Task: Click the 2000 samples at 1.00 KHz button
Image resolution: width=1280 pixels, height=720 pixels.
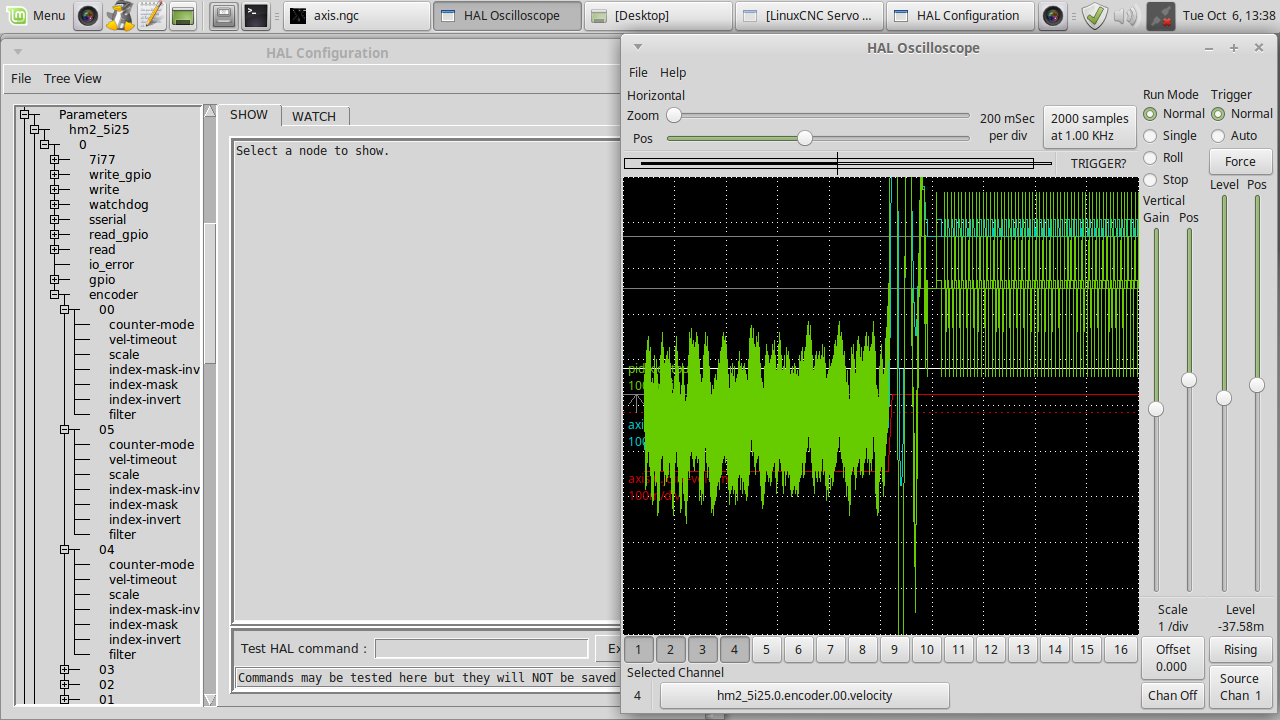Action: pyautogui.click(x=1090, y=127)
